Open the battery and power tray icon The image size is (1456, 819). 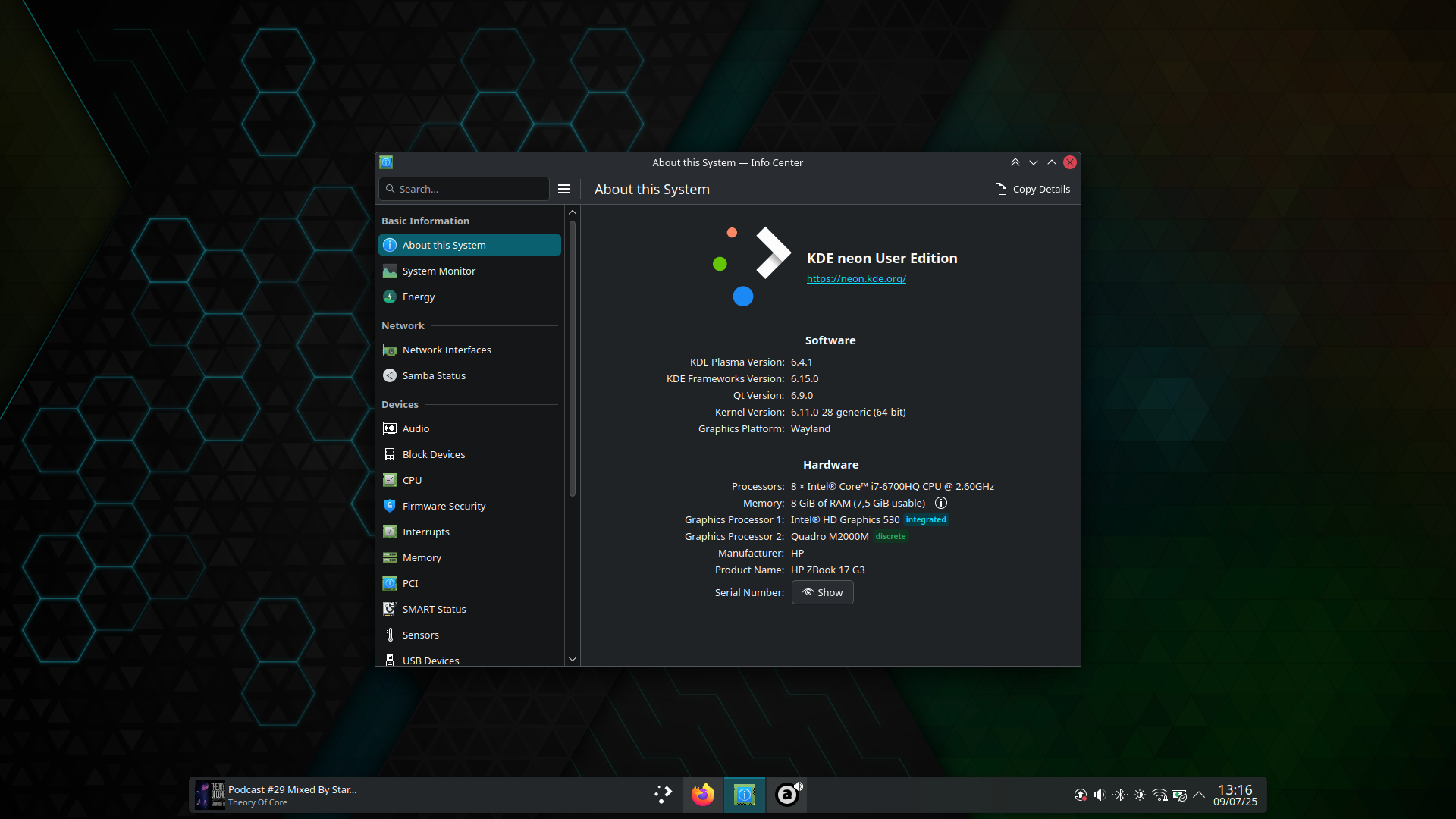pyautogui.click(x=1179, y=795)
